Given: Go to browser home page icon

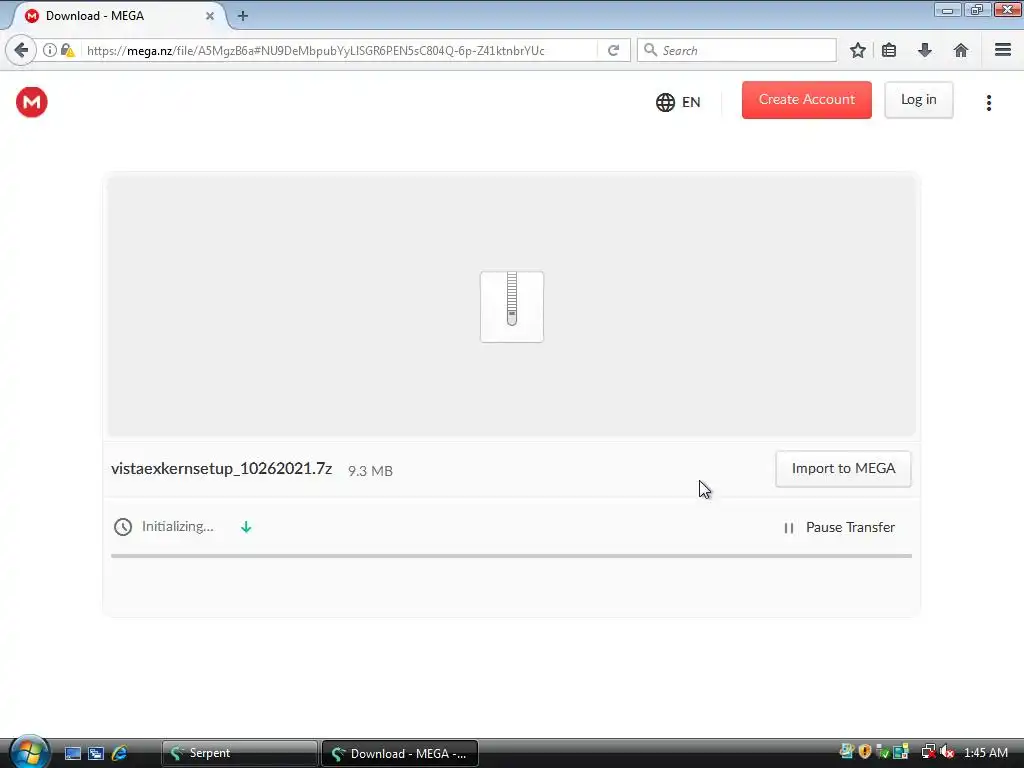Looking at the screenshot, I should point(961,50).
